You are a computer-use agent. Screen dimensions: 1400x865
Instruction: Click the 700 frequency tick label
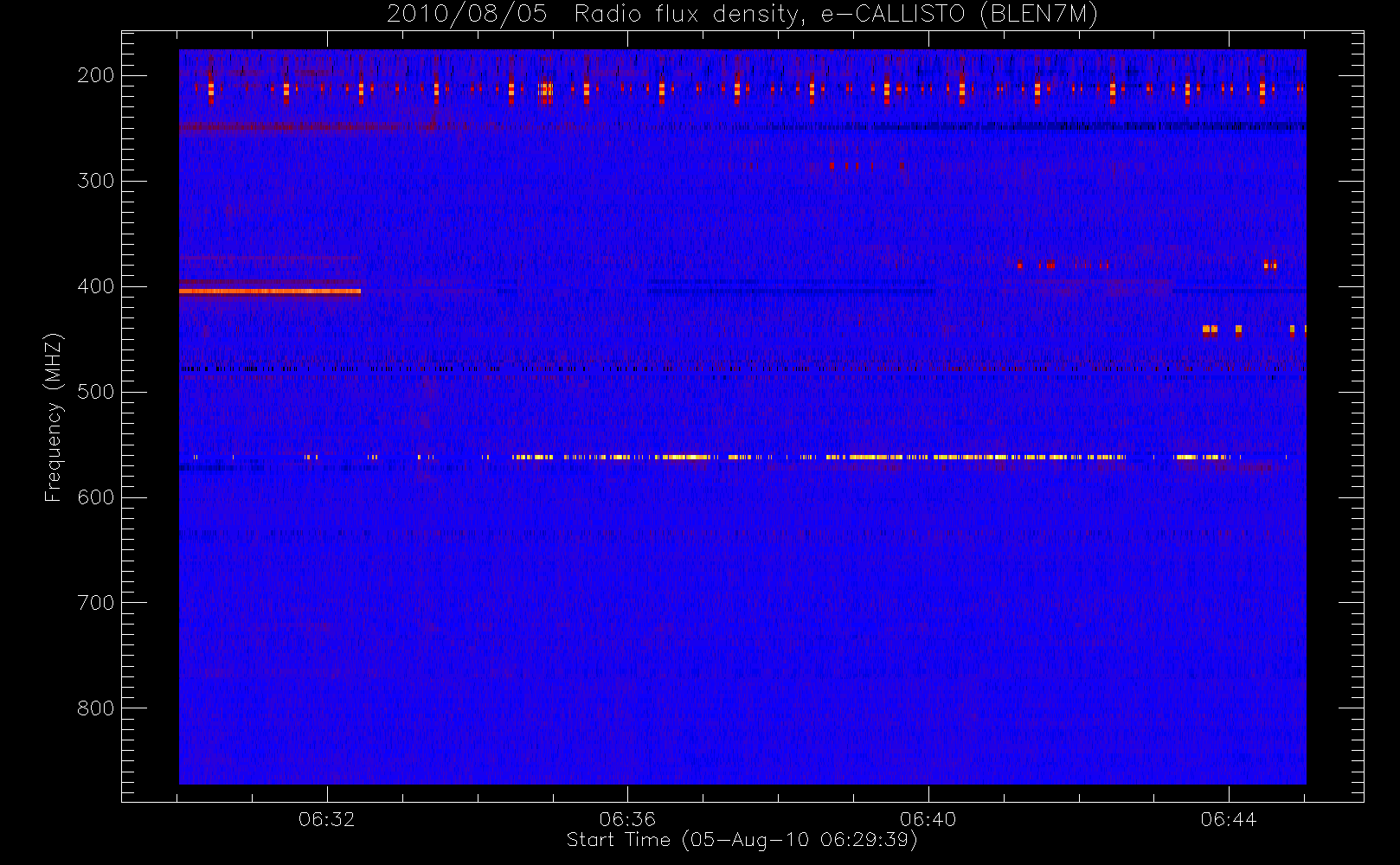coord(96,603)
